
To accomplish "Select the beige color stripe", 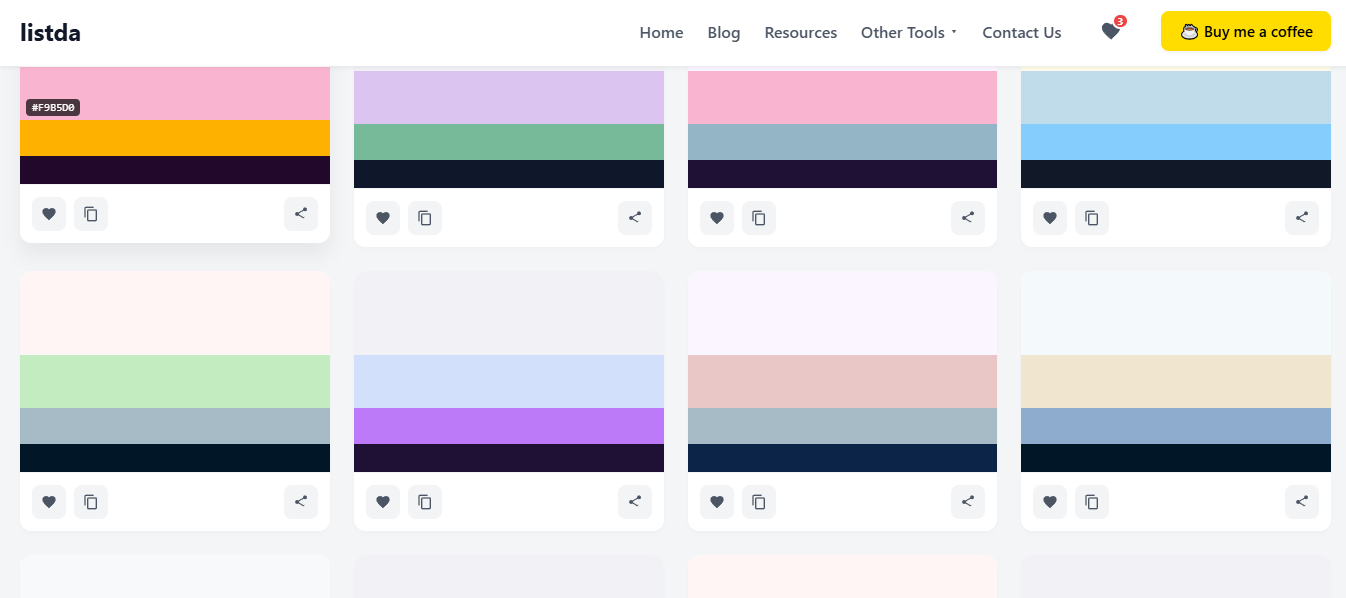I will tap(1176, 381).
